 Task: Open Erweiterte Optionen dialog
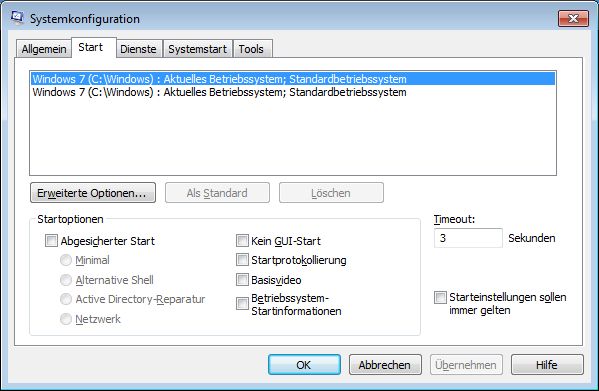tap(93, 193)
